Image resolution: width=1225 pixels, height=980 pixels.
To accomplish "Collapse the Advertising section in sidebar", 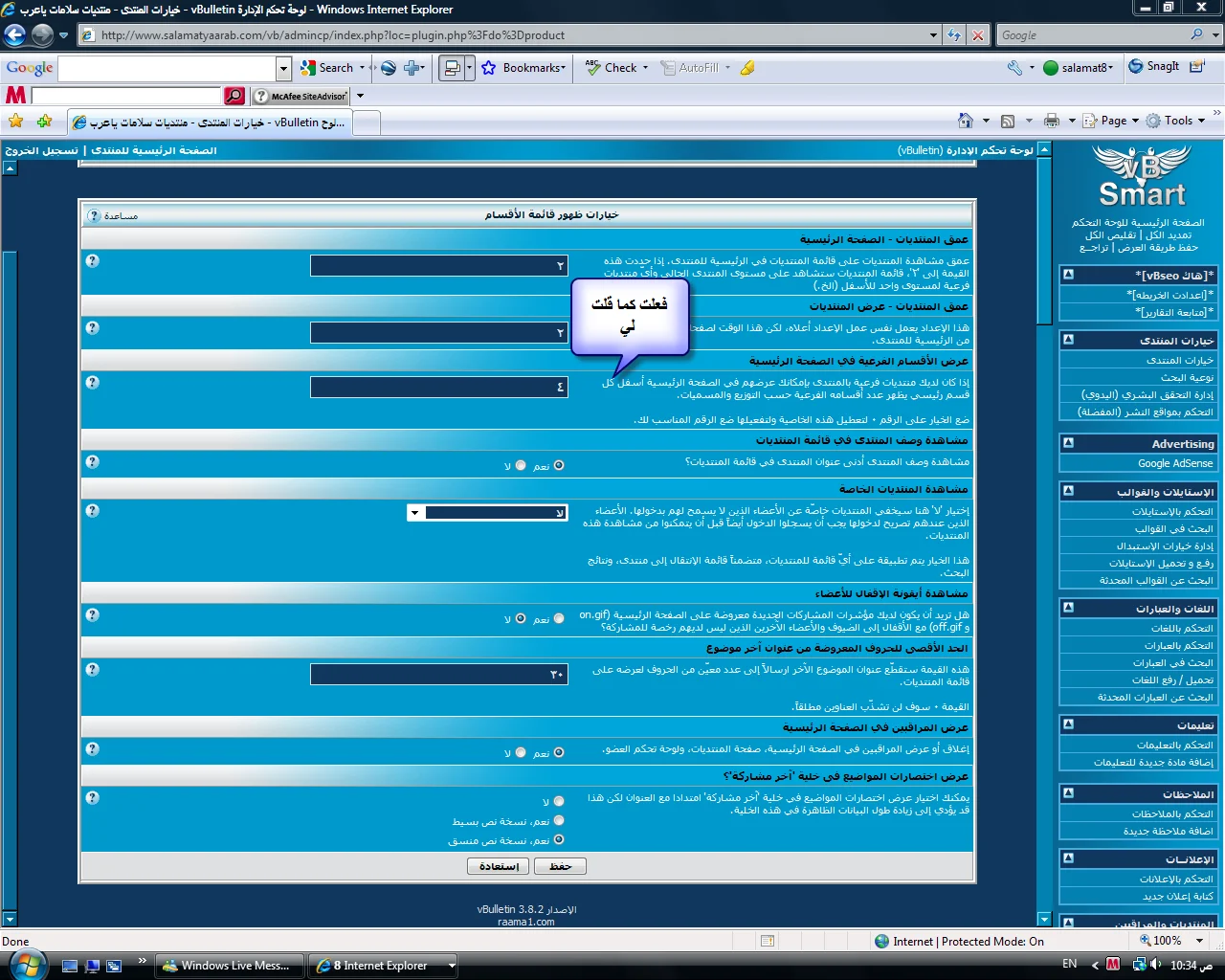I will (x=1069, y=443).
